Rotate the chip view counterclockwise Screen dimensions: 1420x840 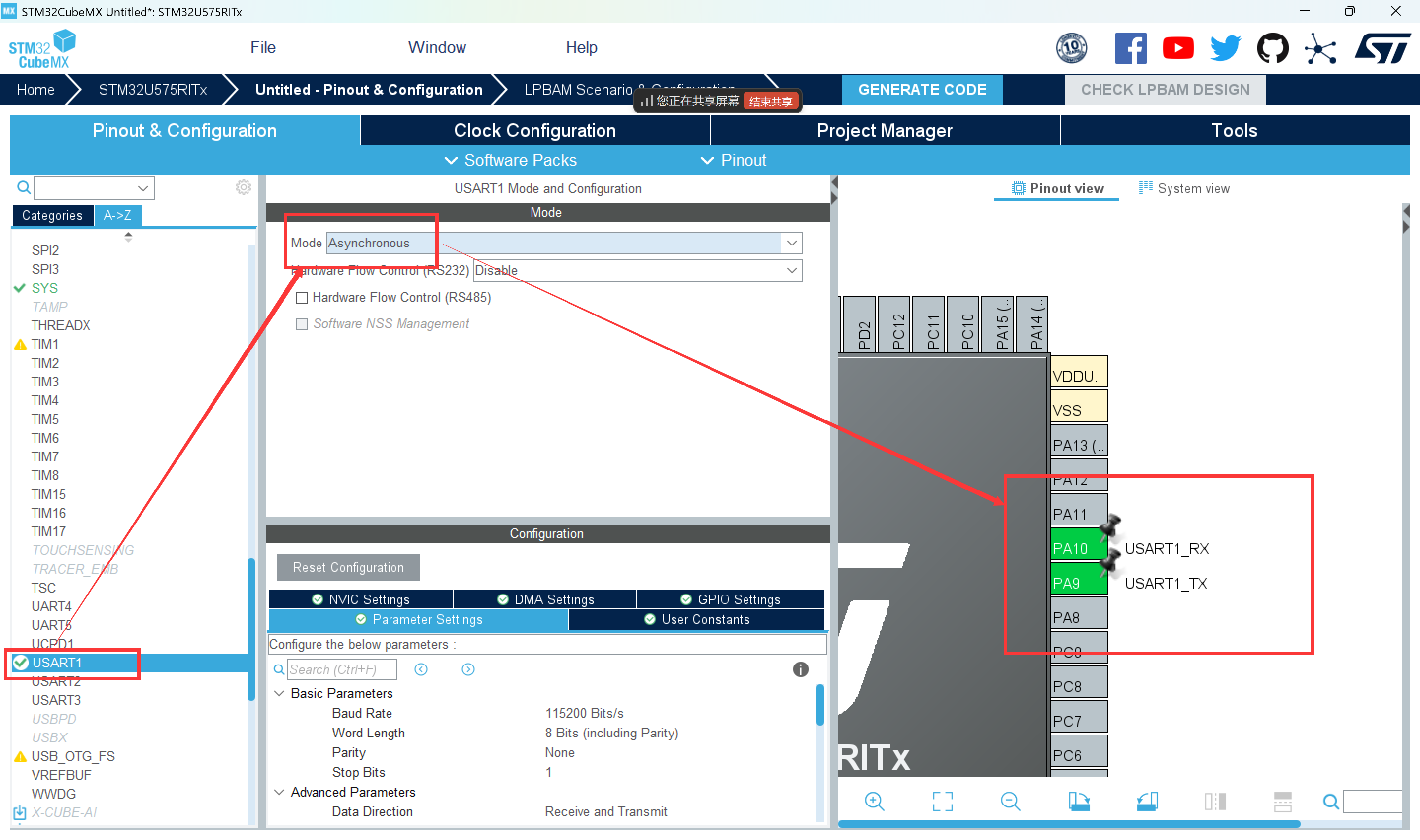point(1147,801)
